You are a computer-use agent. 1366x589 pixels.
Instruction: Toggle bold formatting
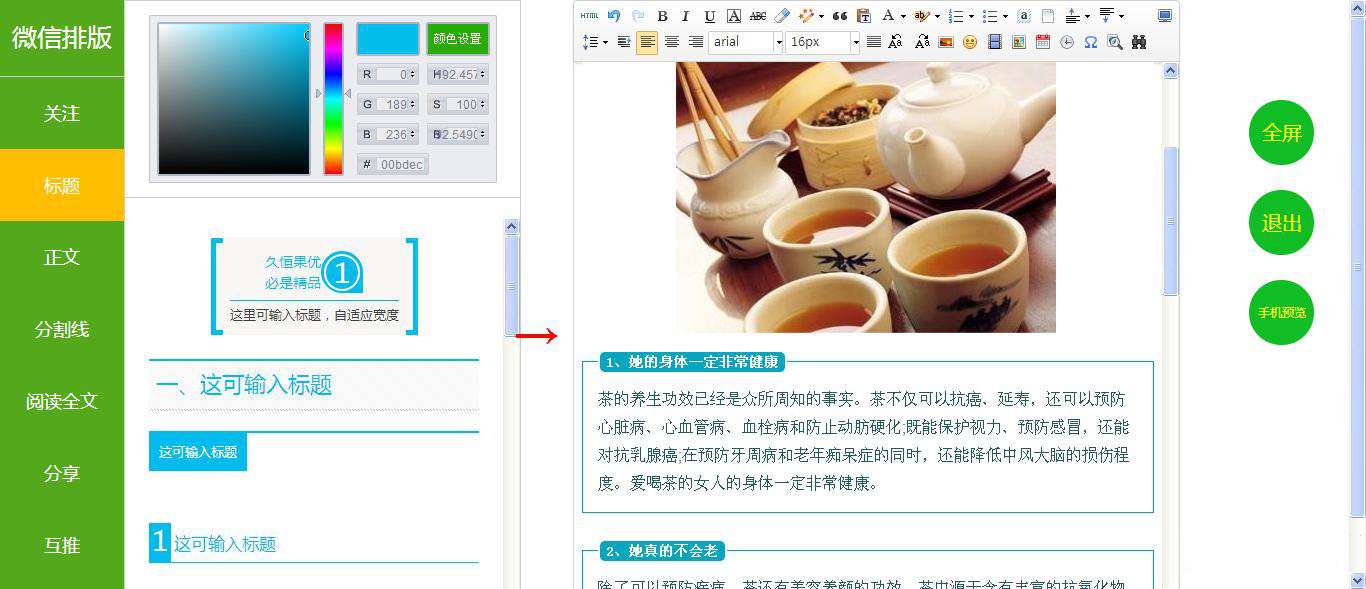[663, 15]
